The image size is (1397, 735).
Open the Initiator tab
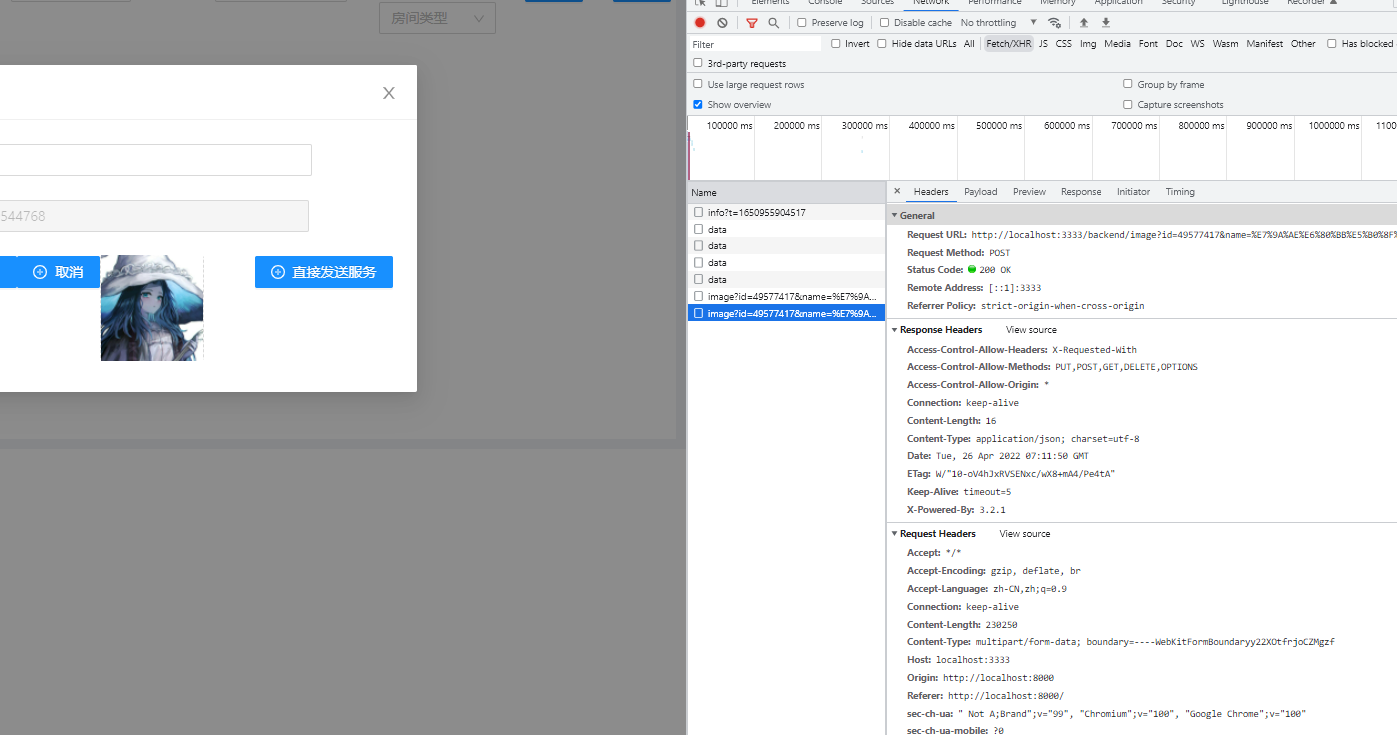pyautogui.click(x=1133, y=192)
